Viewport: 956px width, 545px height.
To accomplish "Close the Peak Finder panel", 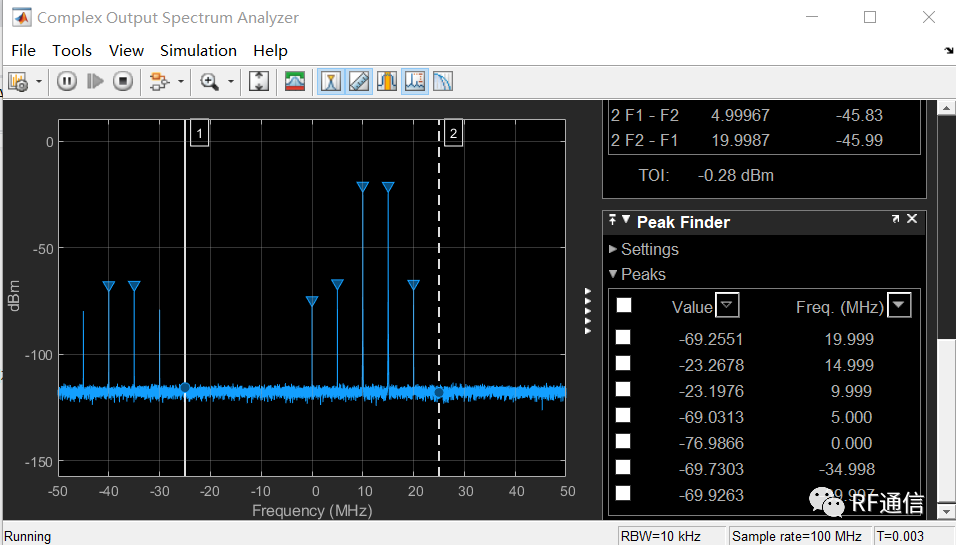I will [912, 218].
